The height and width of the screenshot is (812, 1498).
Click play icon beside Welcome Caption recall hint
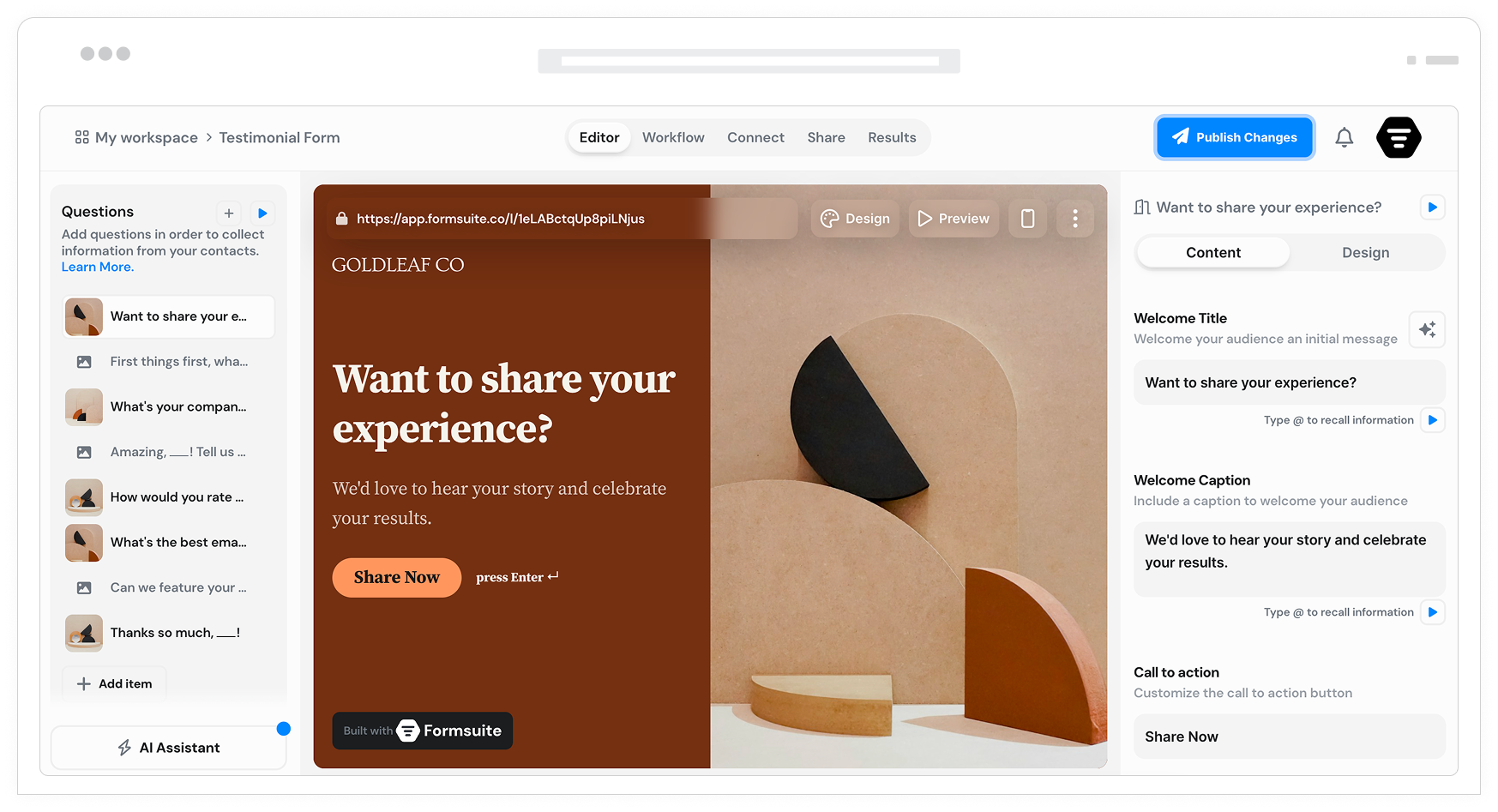1433,612
